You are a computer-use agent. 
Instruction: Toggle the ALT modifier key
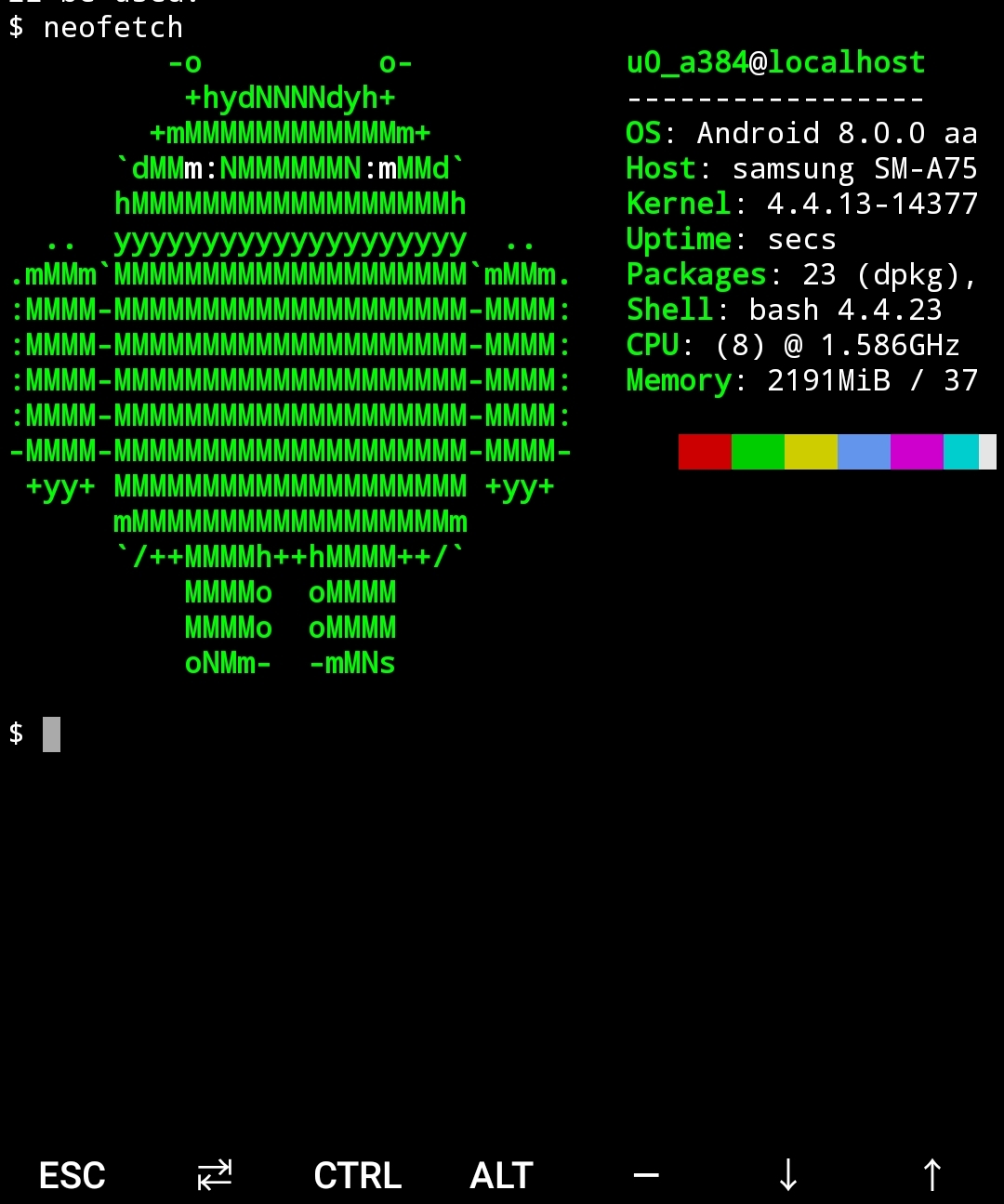(501, 1175)
